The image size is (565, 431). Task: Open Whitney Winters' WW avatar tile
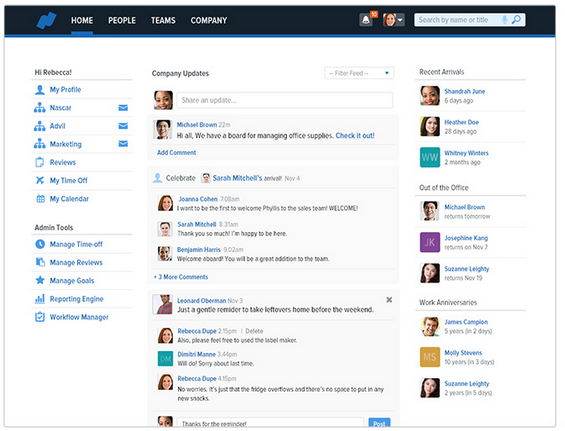430,157
